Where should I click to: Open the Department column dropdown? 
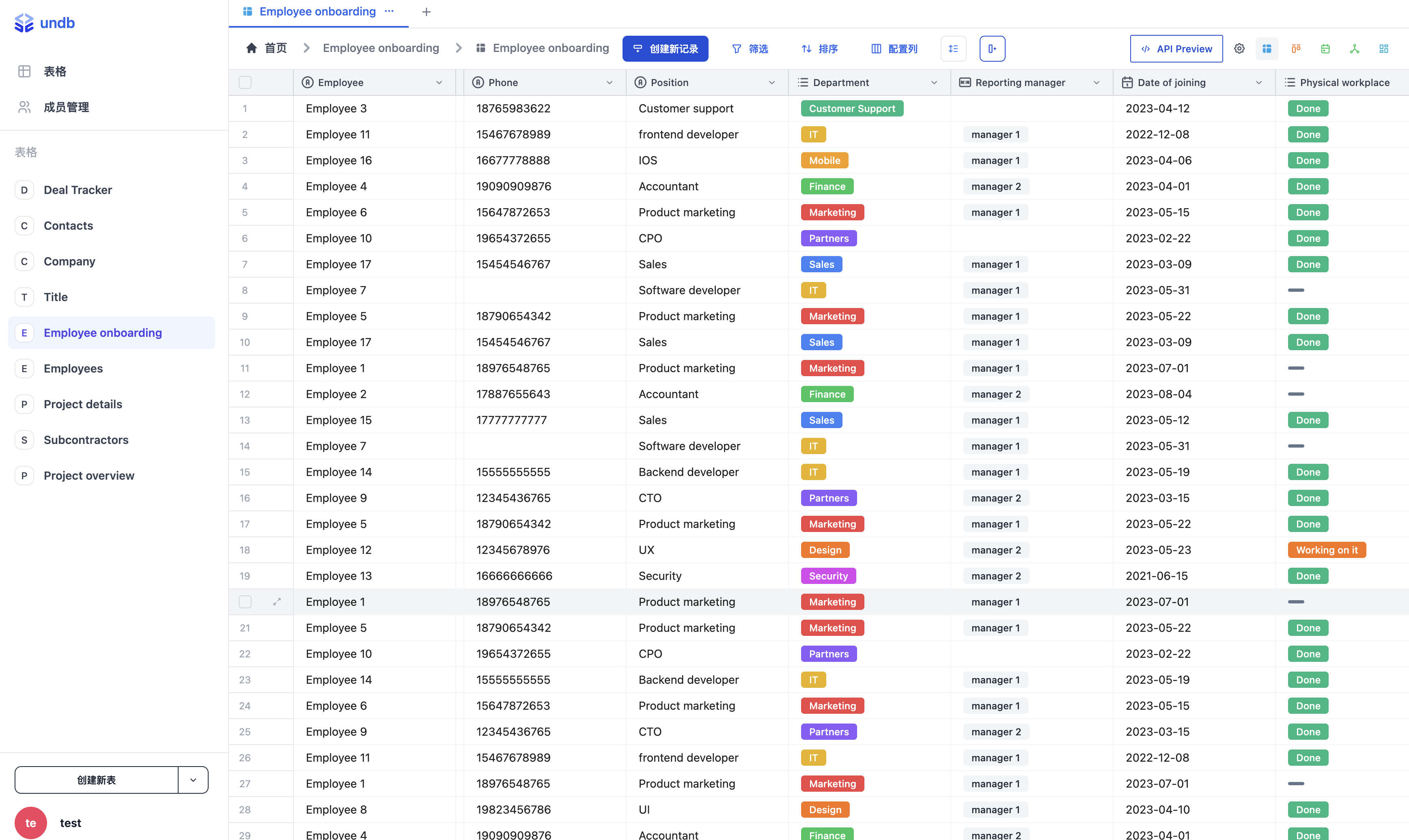[934, 82]
